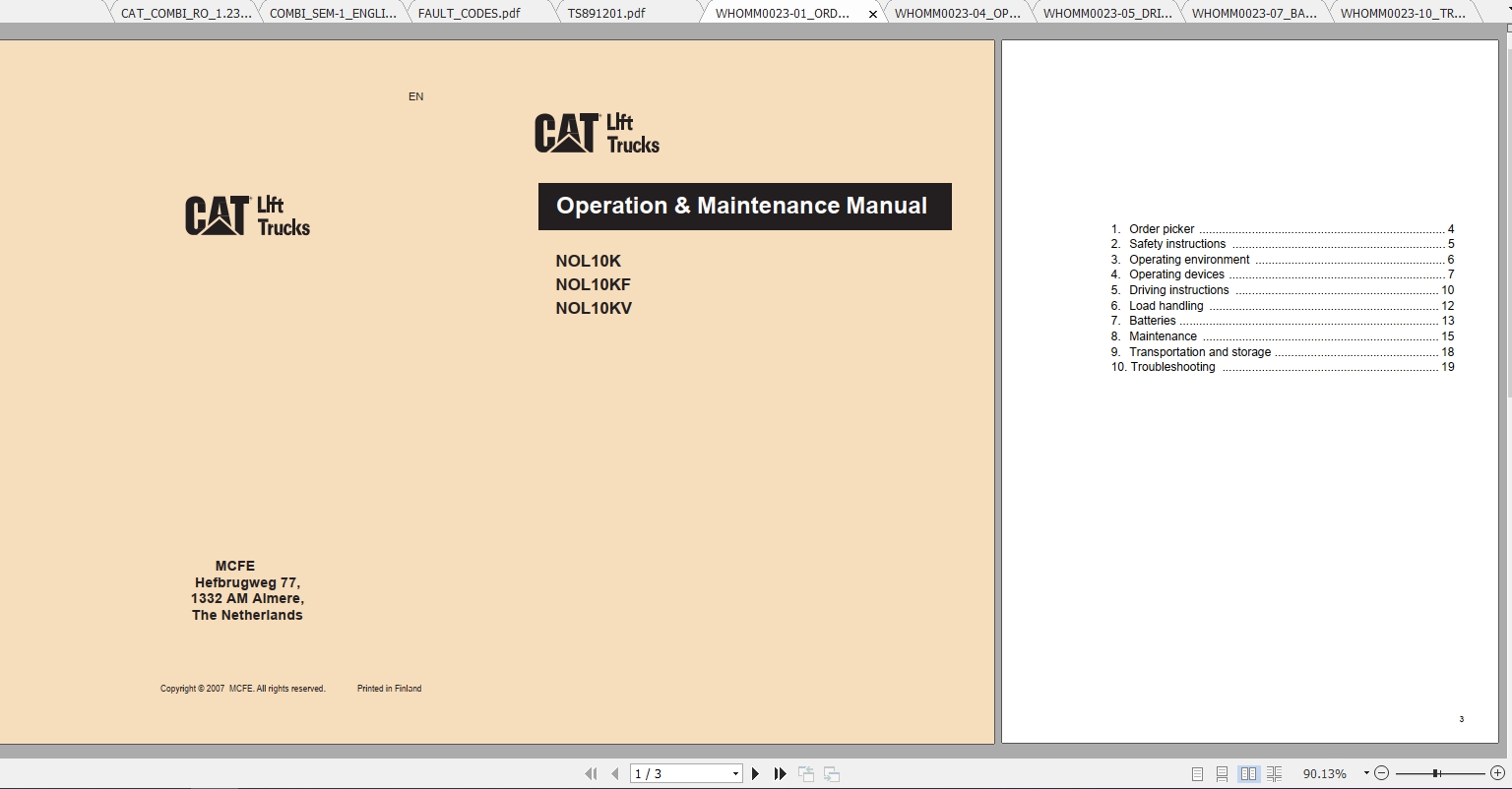Go to the next page
The height and width of the screenshot is (789, 1512).
755,773
